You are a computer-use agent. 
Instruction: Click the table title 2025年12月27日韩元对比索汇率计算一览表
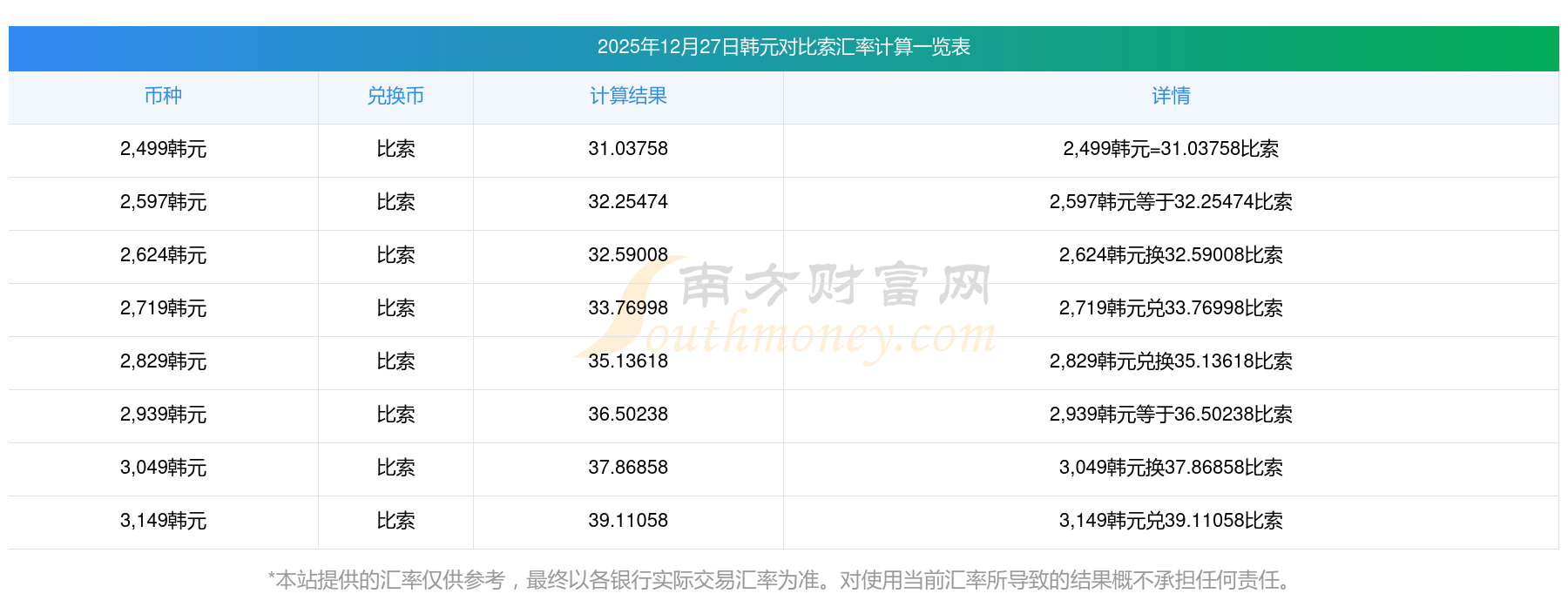pyautogui.click(x=783, y=47)
